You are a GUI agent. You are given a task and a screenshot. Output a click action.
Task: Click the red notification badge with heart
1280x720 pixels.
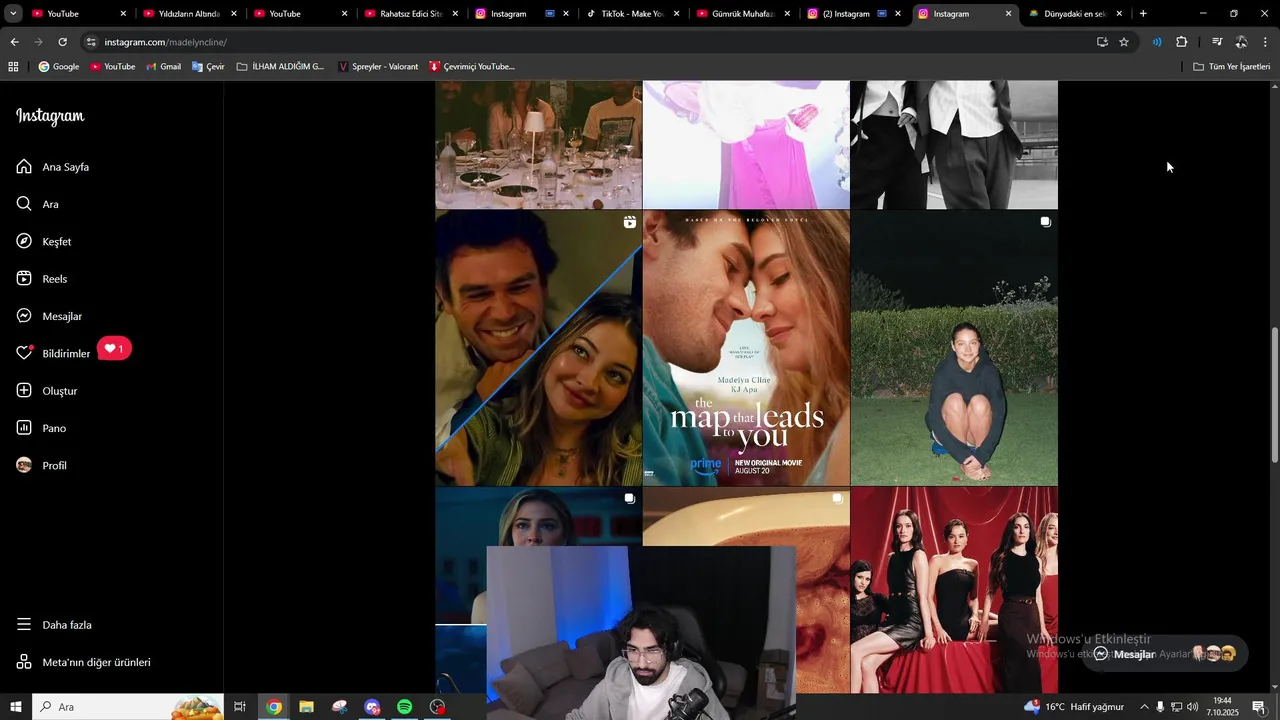[x=114, y=349]
